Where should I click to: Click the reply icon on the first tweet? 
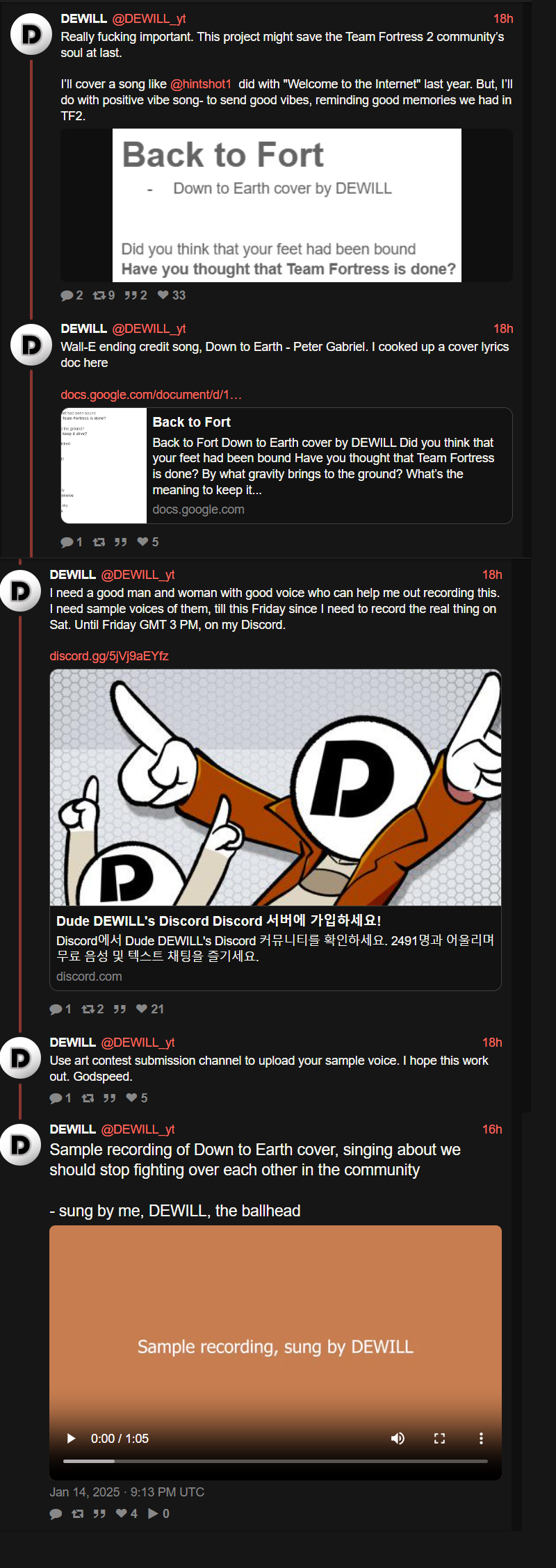click(67, 295)
